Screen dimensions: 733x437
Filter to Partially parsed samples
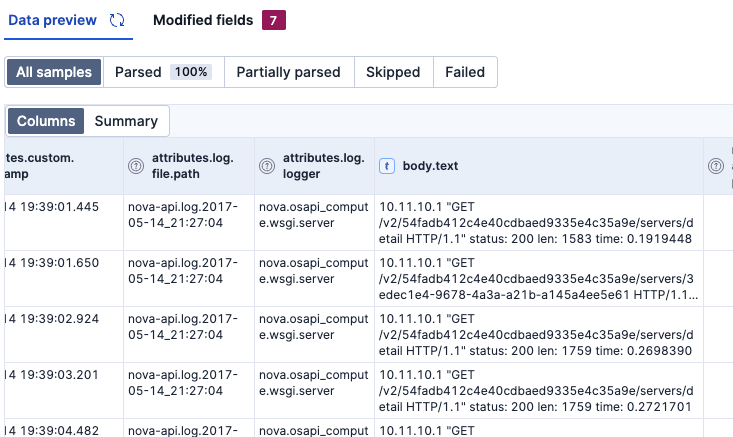(289, 72)
